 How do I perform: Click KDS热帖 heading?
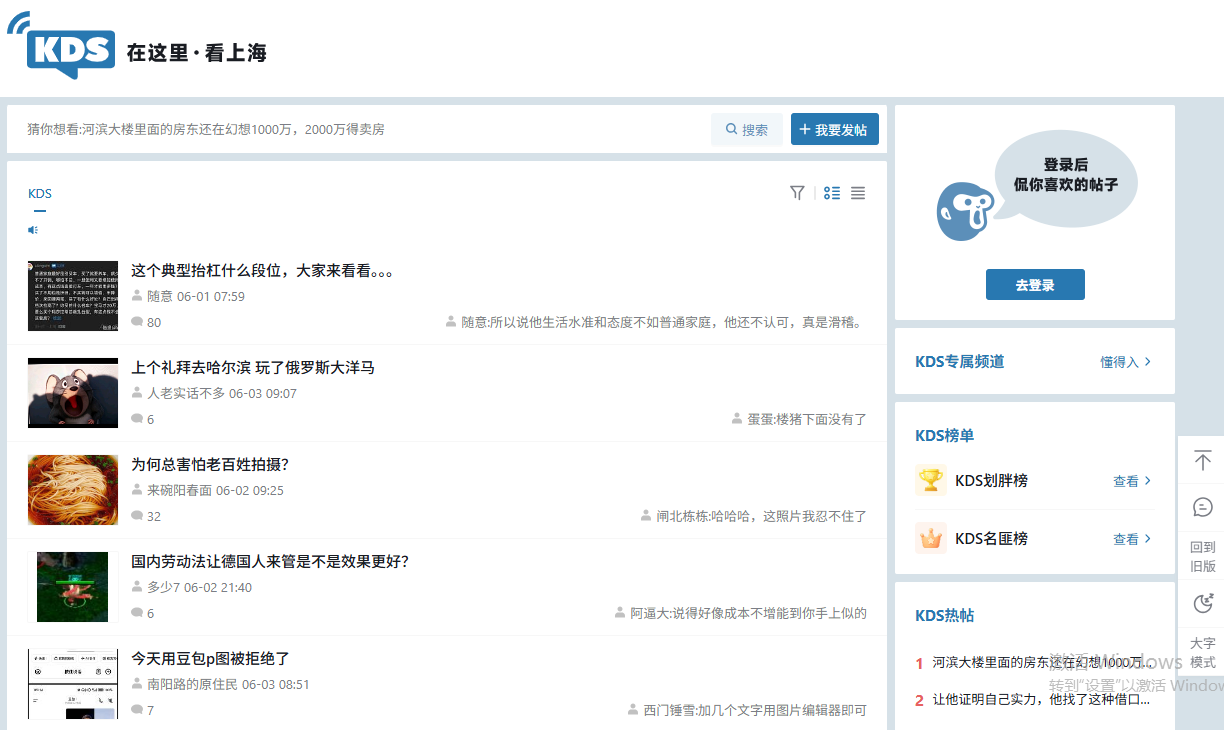(x=945, y=616)
